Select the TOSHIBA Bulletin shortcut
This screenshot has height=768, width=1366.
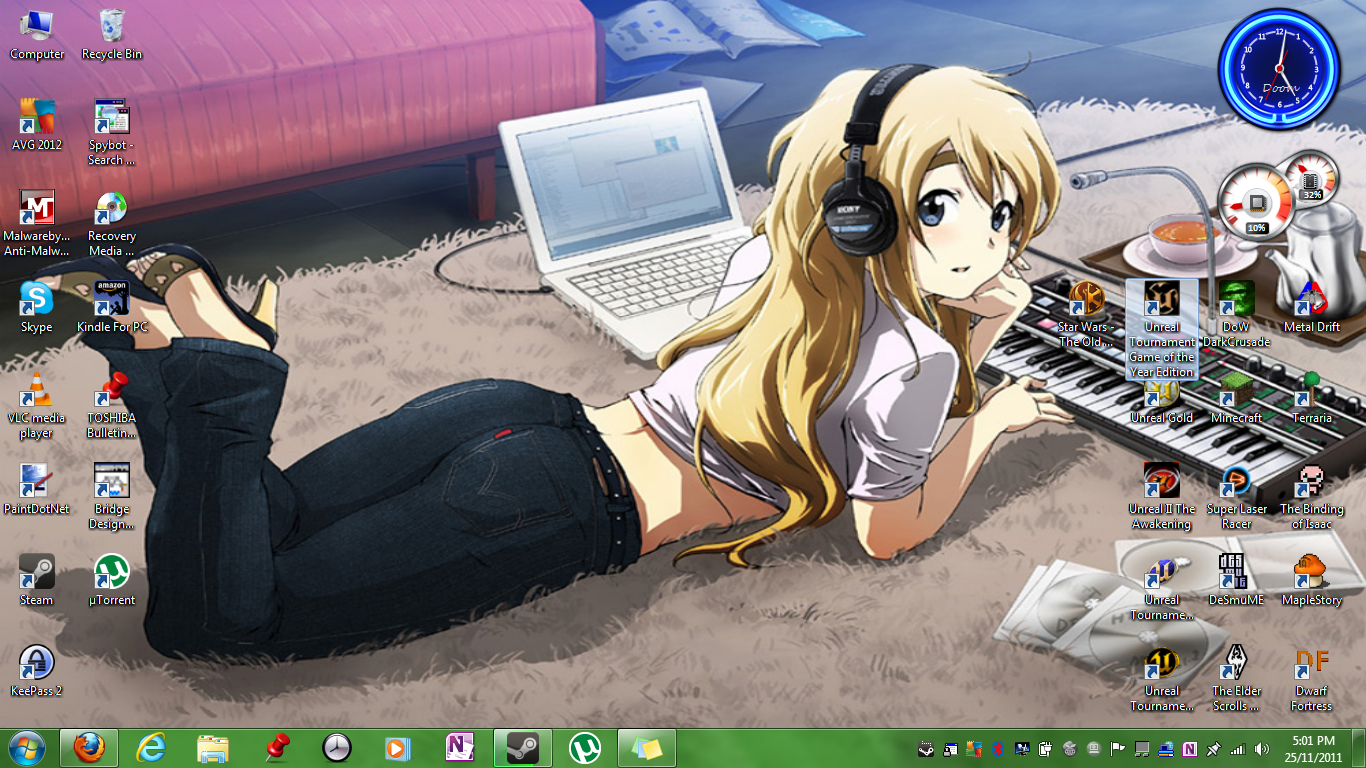pos(112,405)
